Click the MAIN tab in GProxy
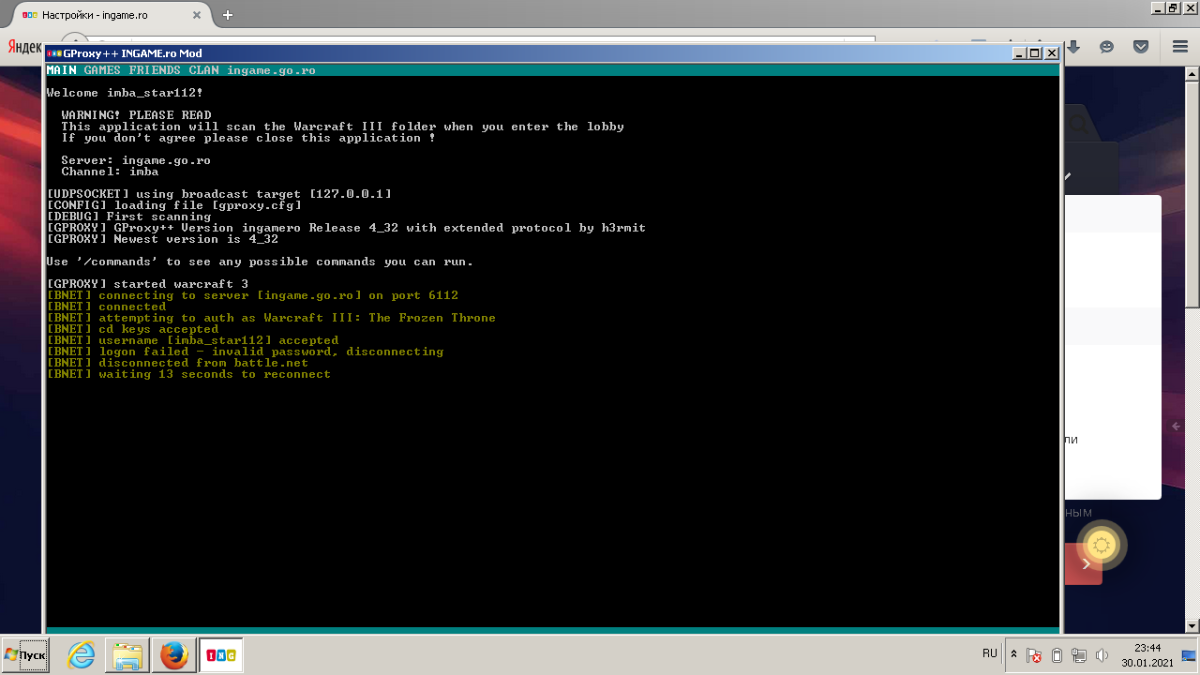Screen dimensions: 1200x675 61,70
